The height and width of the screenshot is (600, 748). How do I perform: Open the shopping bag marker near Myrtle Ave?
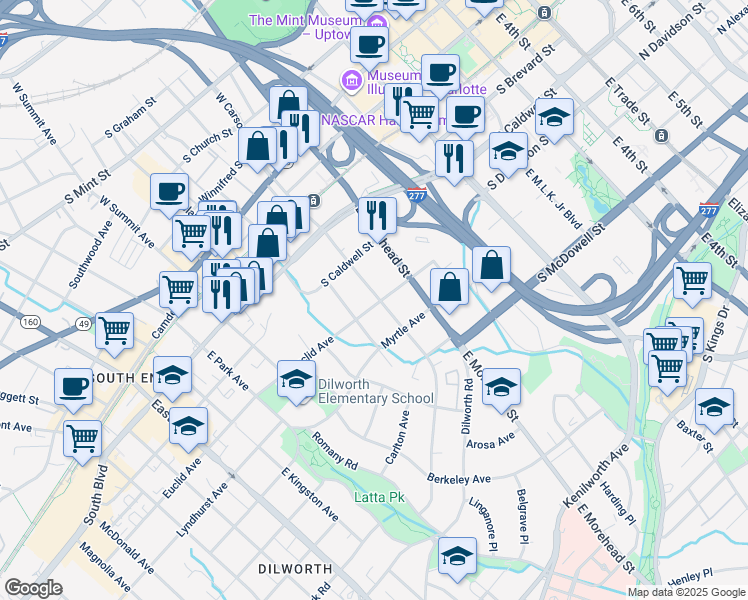(450, 287)
